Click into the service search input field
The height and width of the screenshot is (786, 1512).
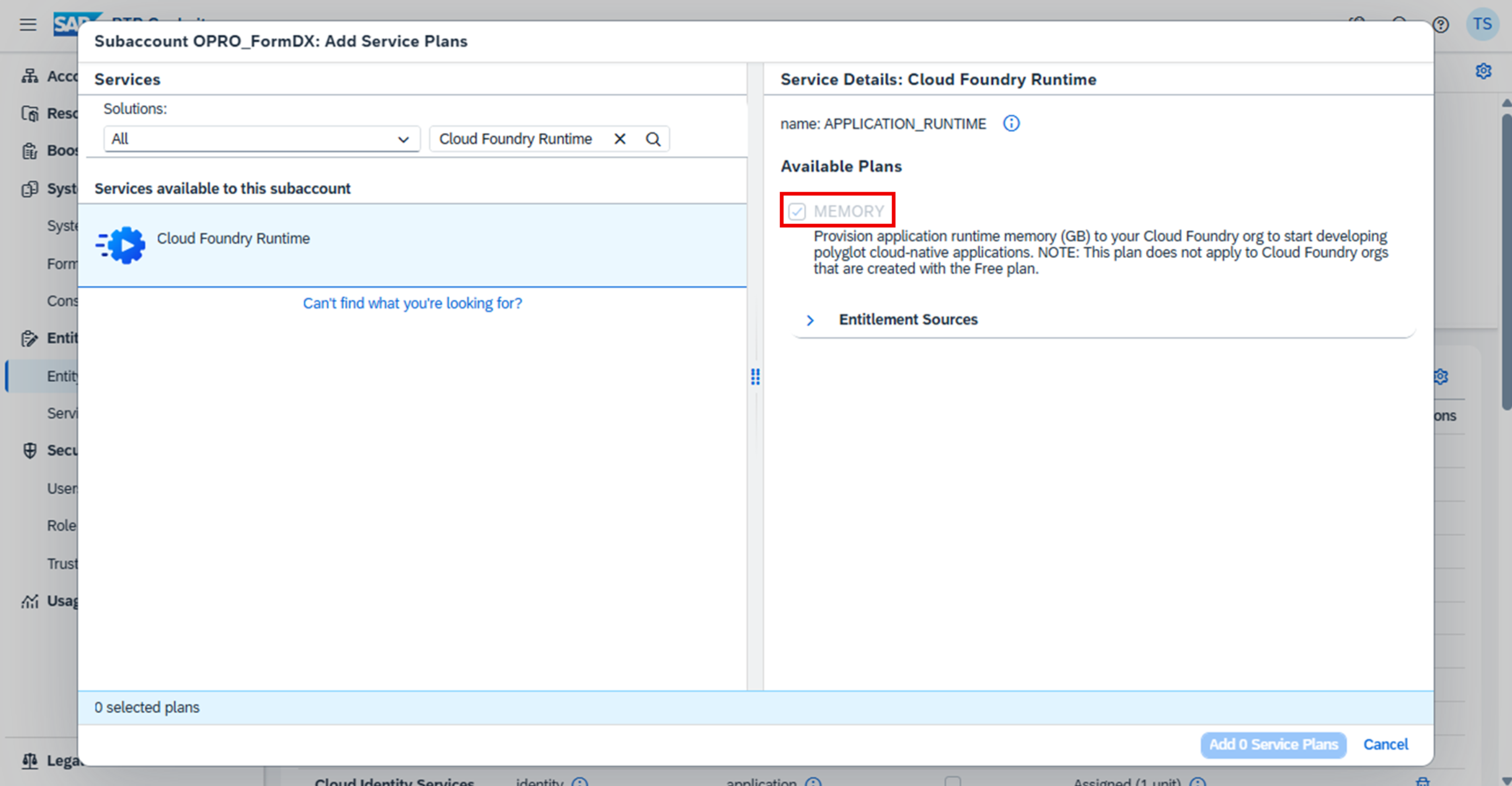516,139
